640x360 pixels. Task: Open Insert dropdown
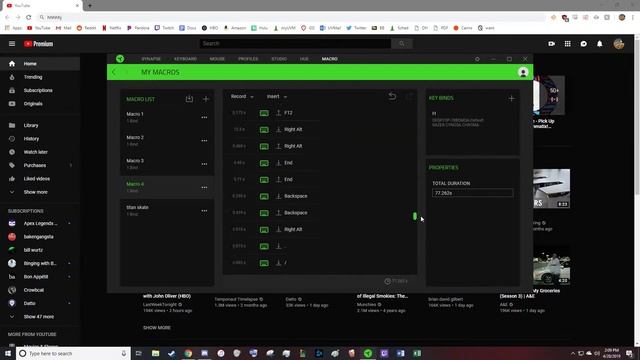click(x=277, y=96)
